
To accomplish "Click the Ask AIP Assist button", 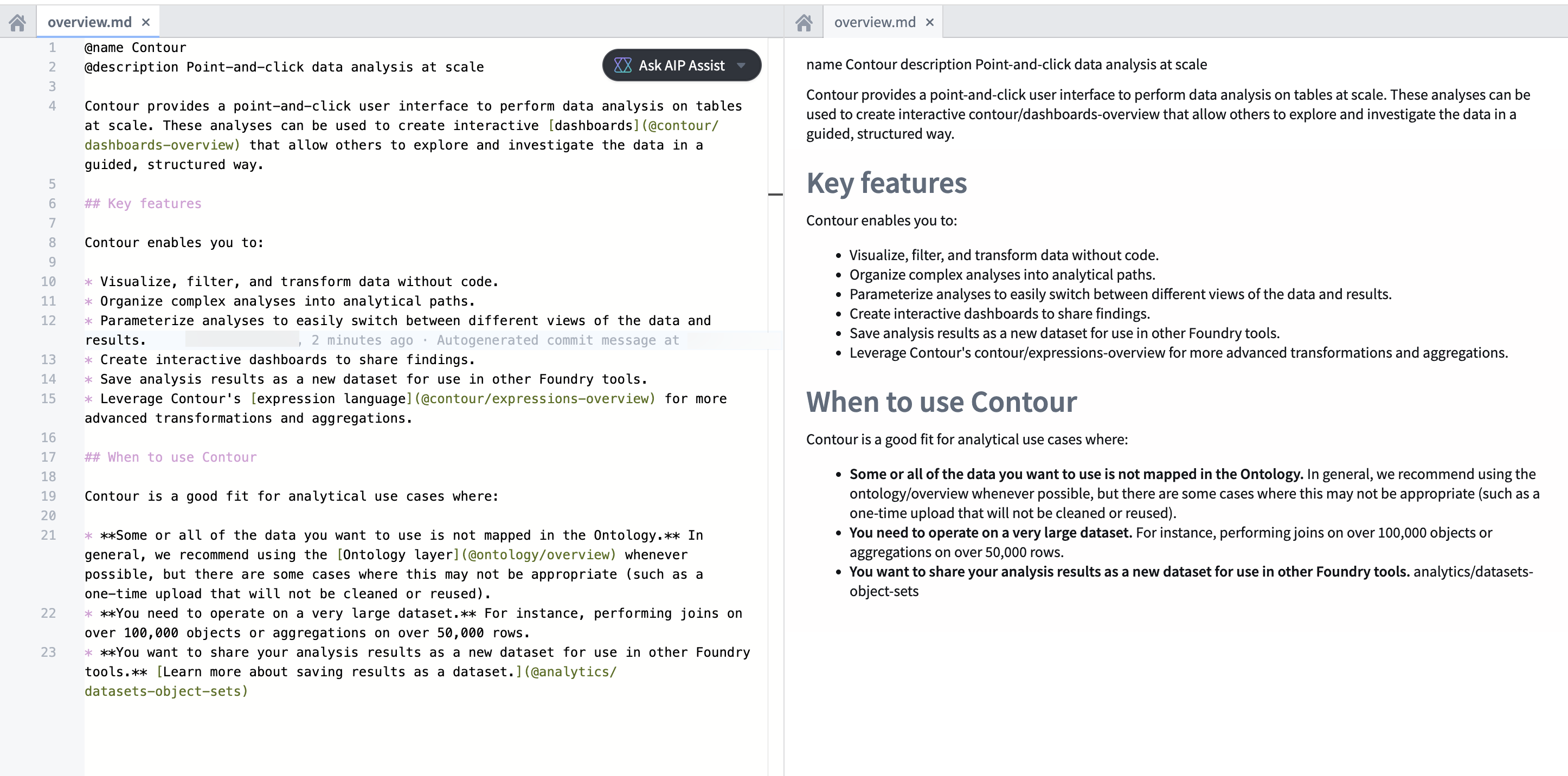I will 681,65.
